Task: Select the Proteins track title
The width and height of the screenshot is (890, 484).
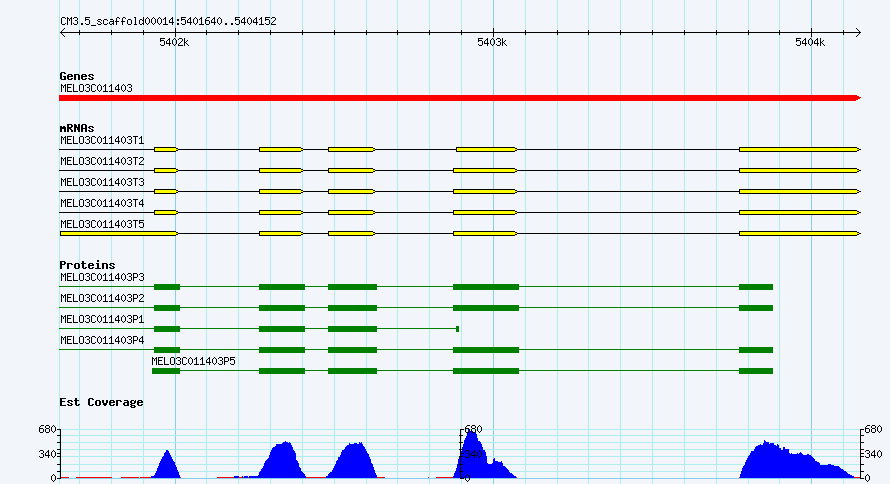Action: [87, 265]
